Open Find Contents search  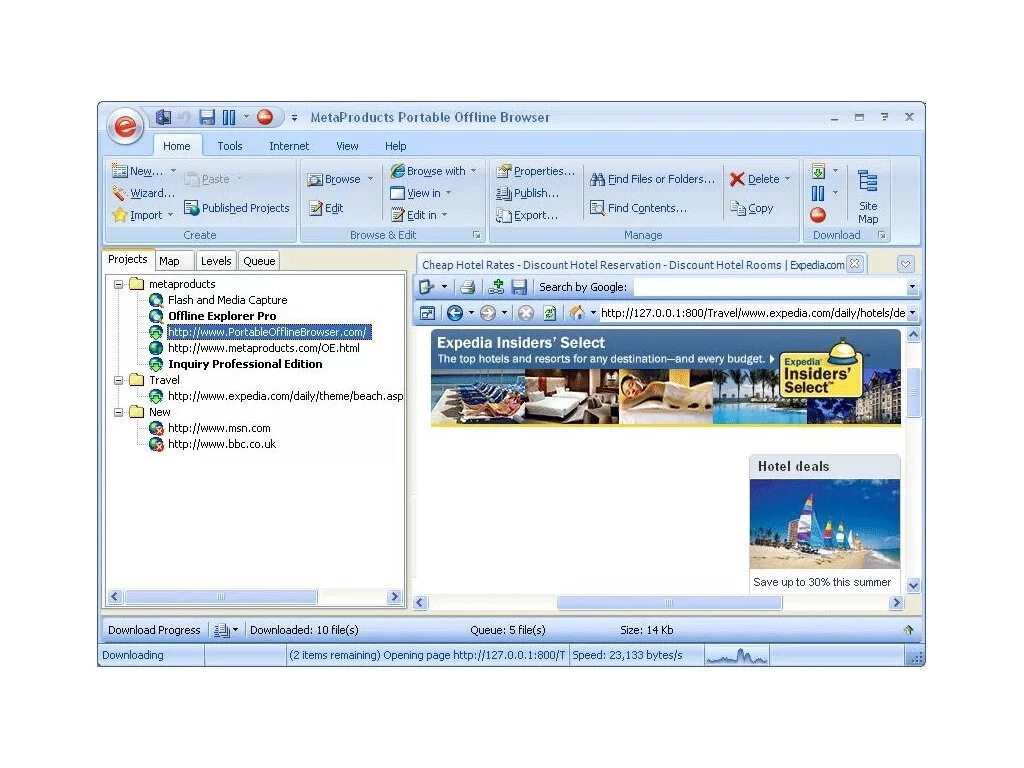(x=638, y=208)
